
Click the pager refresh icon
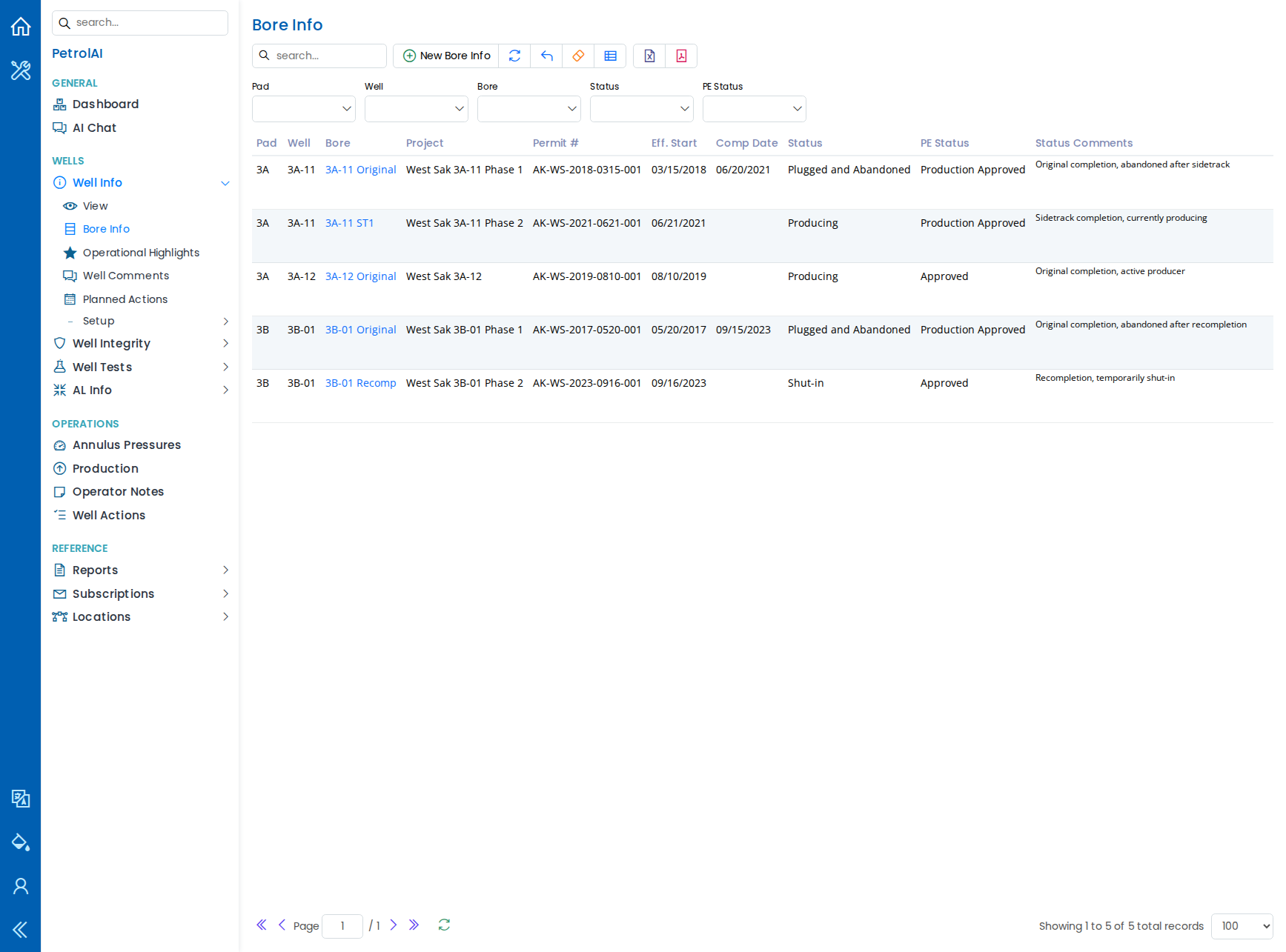[x=444, y=925]
